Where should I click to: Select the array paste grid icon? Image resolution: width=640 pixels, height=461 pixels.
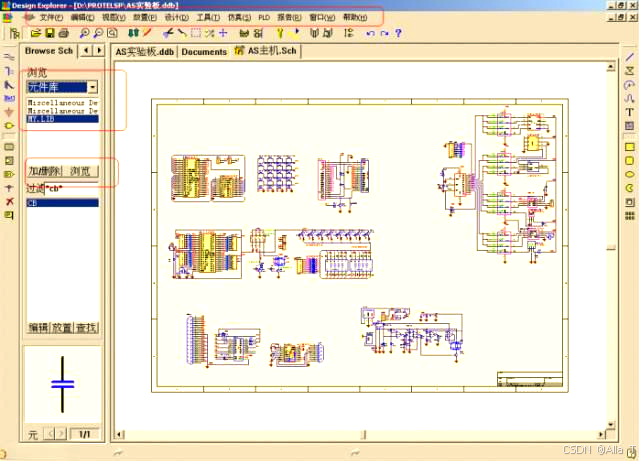tap(629, 216)
